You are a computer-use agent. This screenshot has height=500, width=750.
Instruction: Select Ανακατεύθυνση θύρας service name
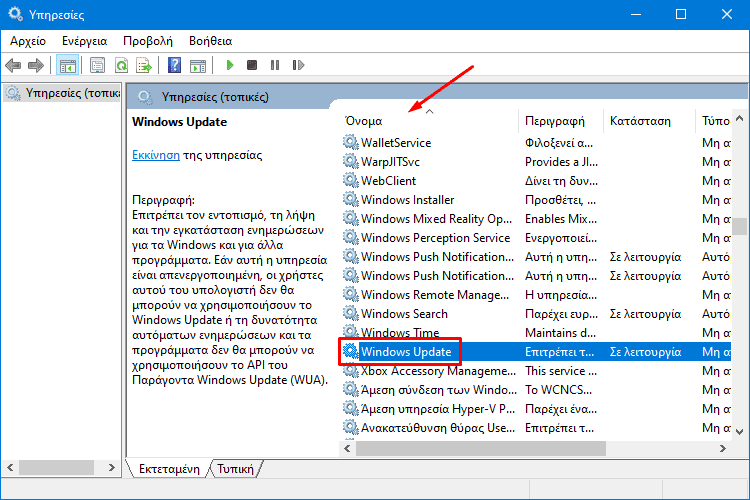click(x=438, y=428)
